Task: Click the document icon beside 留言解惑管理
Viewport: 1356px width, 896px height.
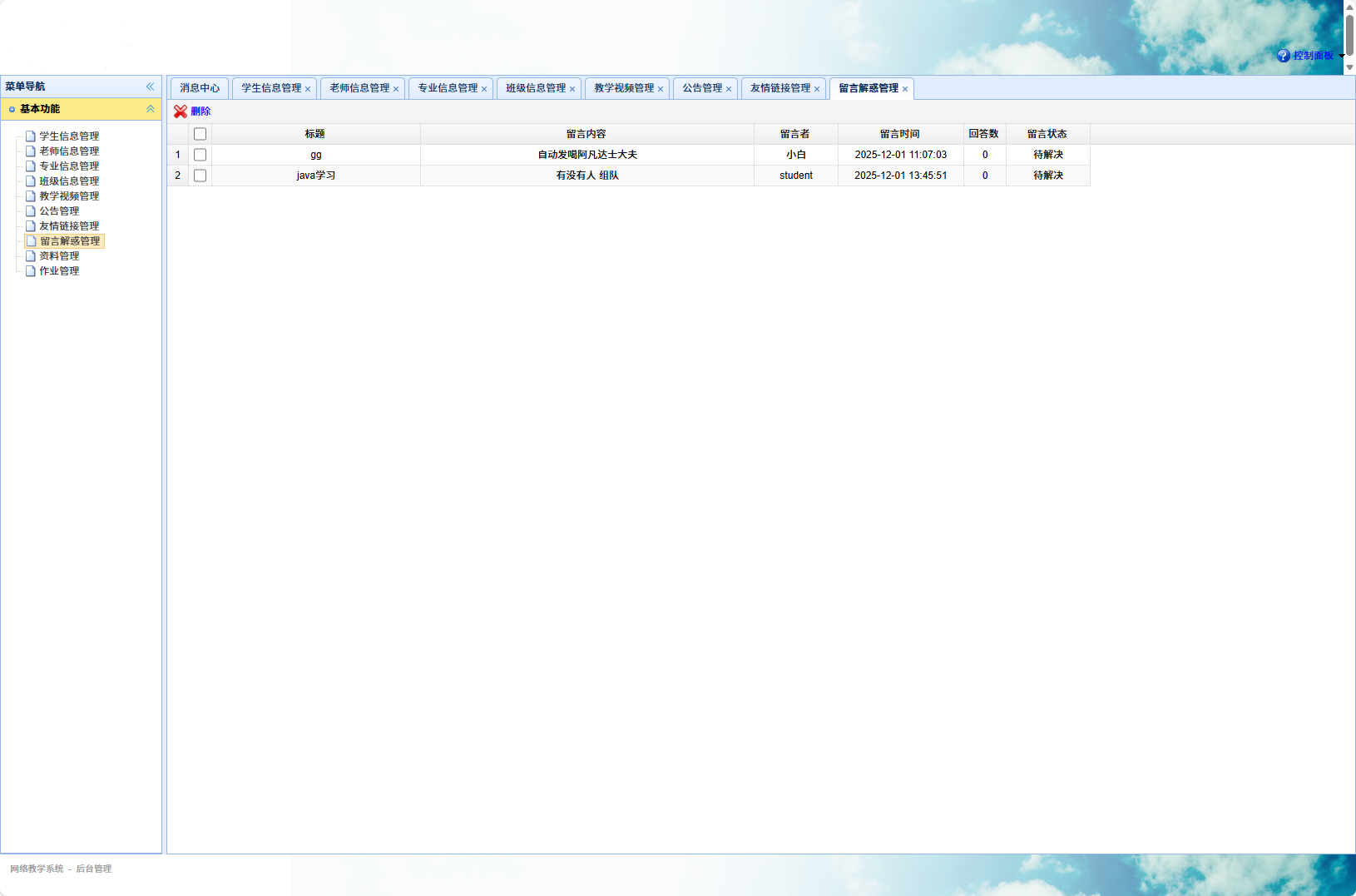Action: (31, 241)
